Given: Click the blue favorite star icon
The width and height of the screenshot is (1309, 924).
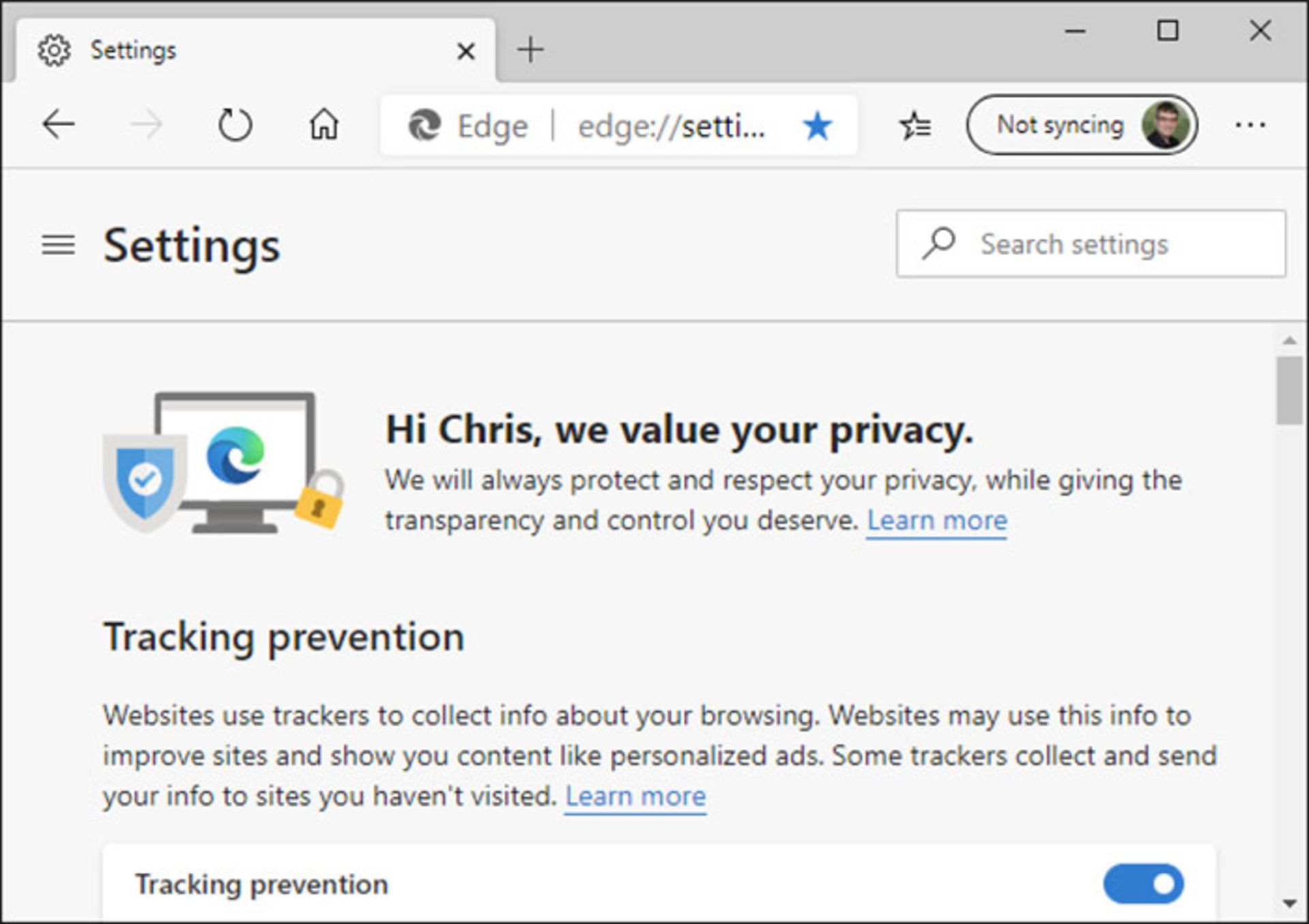Looking at the screenshot, I should [817, 126].
